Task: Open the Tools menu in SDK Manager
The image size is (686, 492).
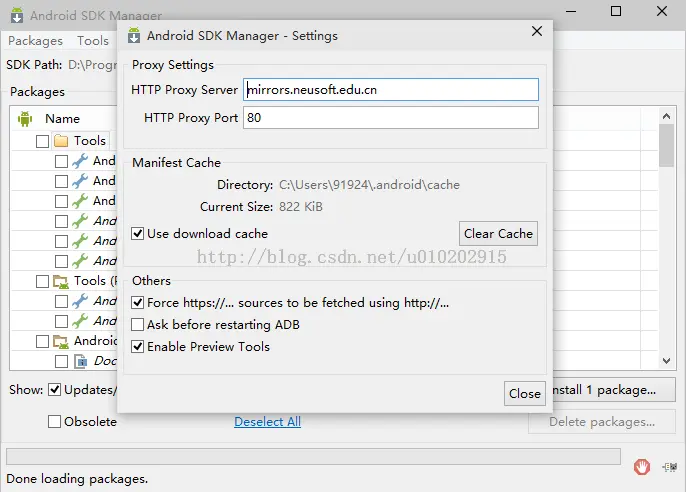Action: (x=93, y=41)
